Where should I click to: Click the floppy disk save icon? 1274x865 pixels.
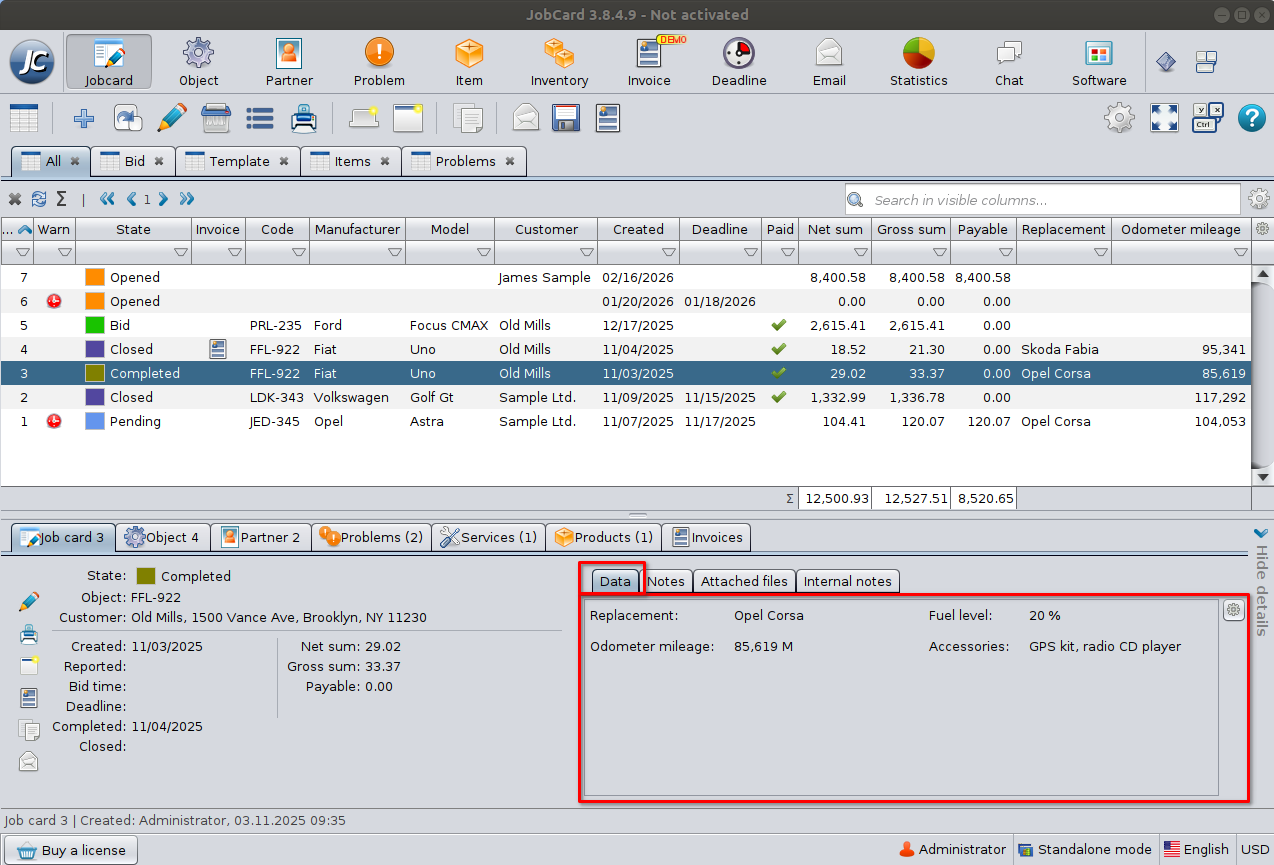[567, 118]
